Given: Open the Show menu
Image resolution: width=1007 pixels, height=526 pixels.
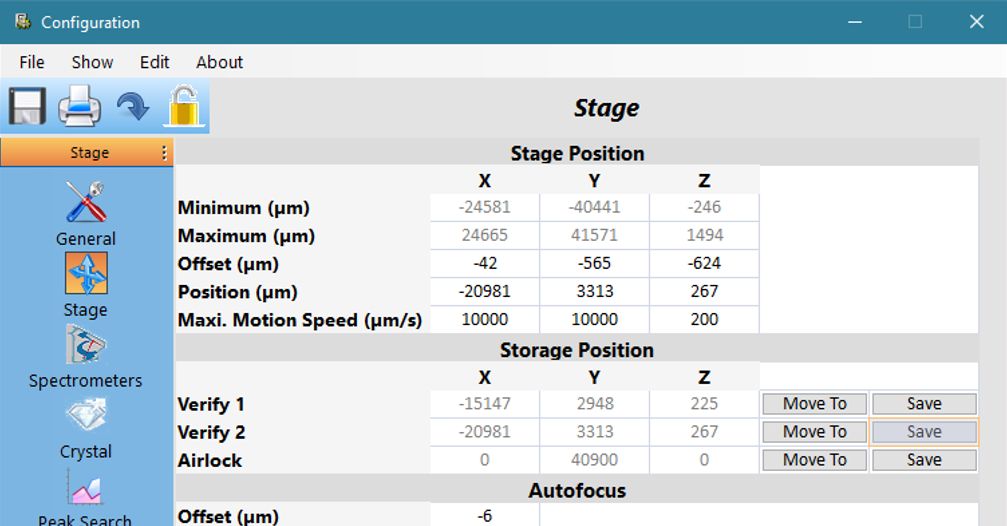Looking at the screenshot, I should click(x=92, y=62).
